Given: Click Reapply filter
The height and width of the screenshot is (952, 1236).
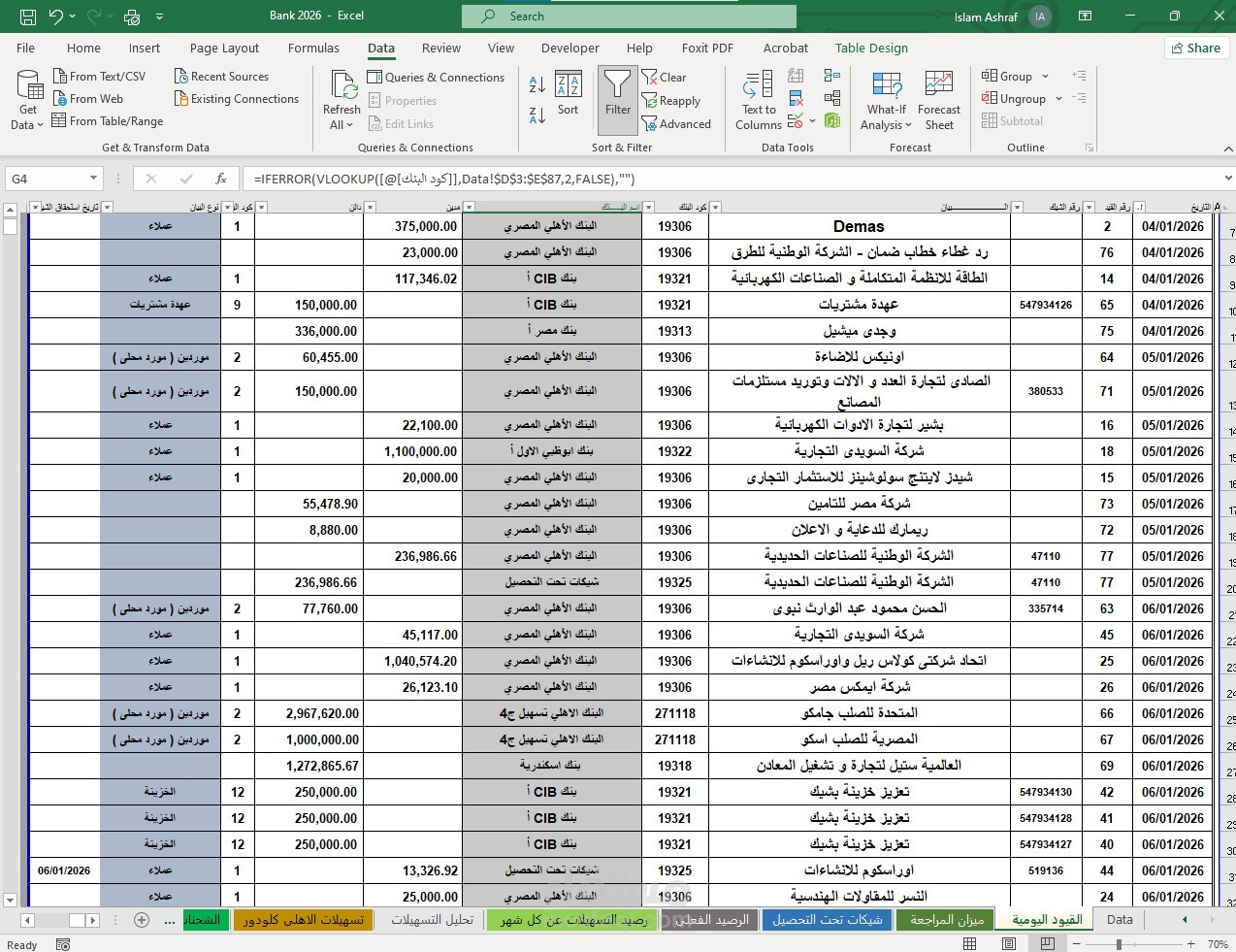Looking at the screenshot, I should click(671, 100).
